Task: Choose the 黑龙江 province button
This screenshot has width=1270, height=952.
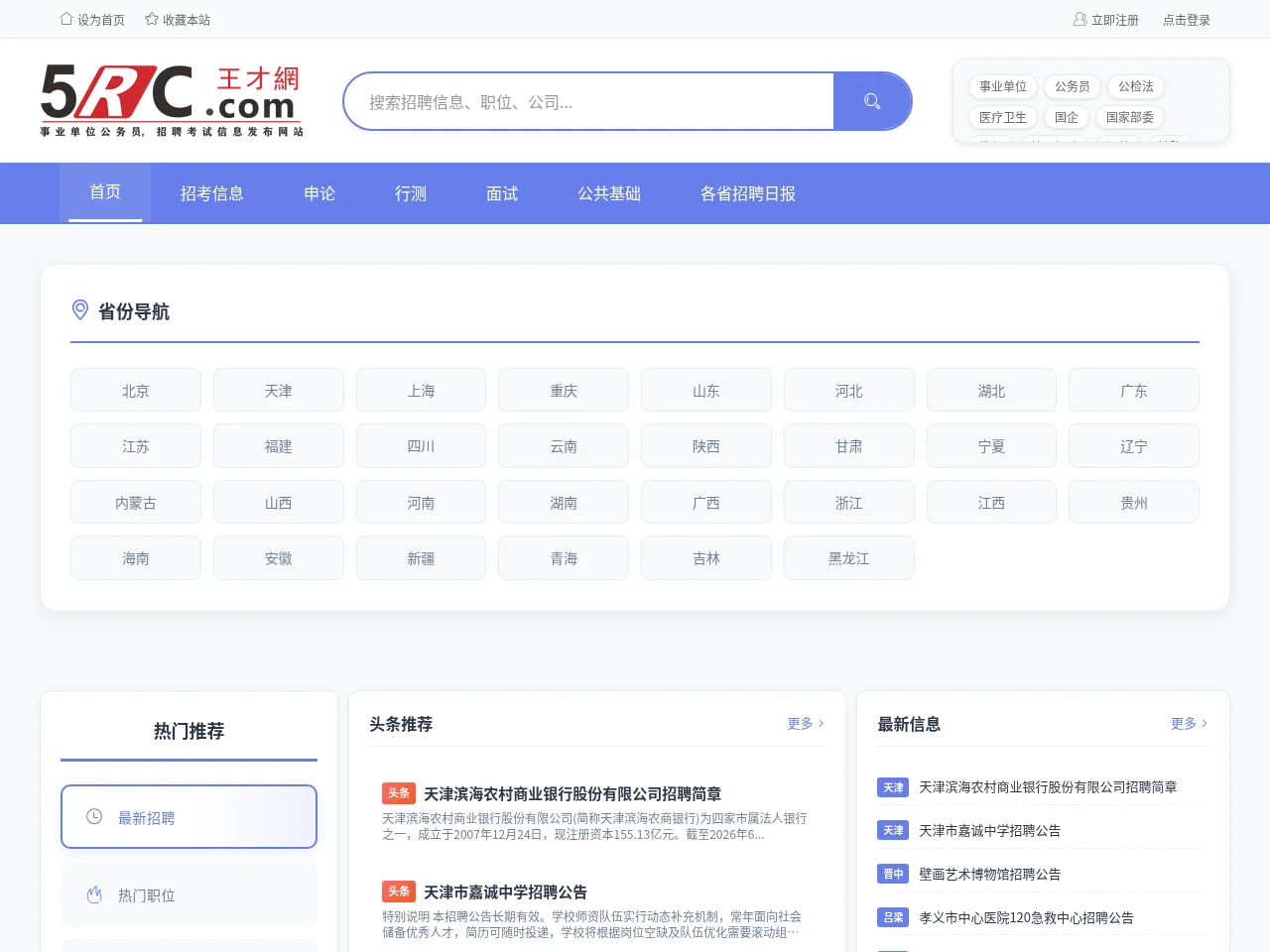Action: (849, 558)
